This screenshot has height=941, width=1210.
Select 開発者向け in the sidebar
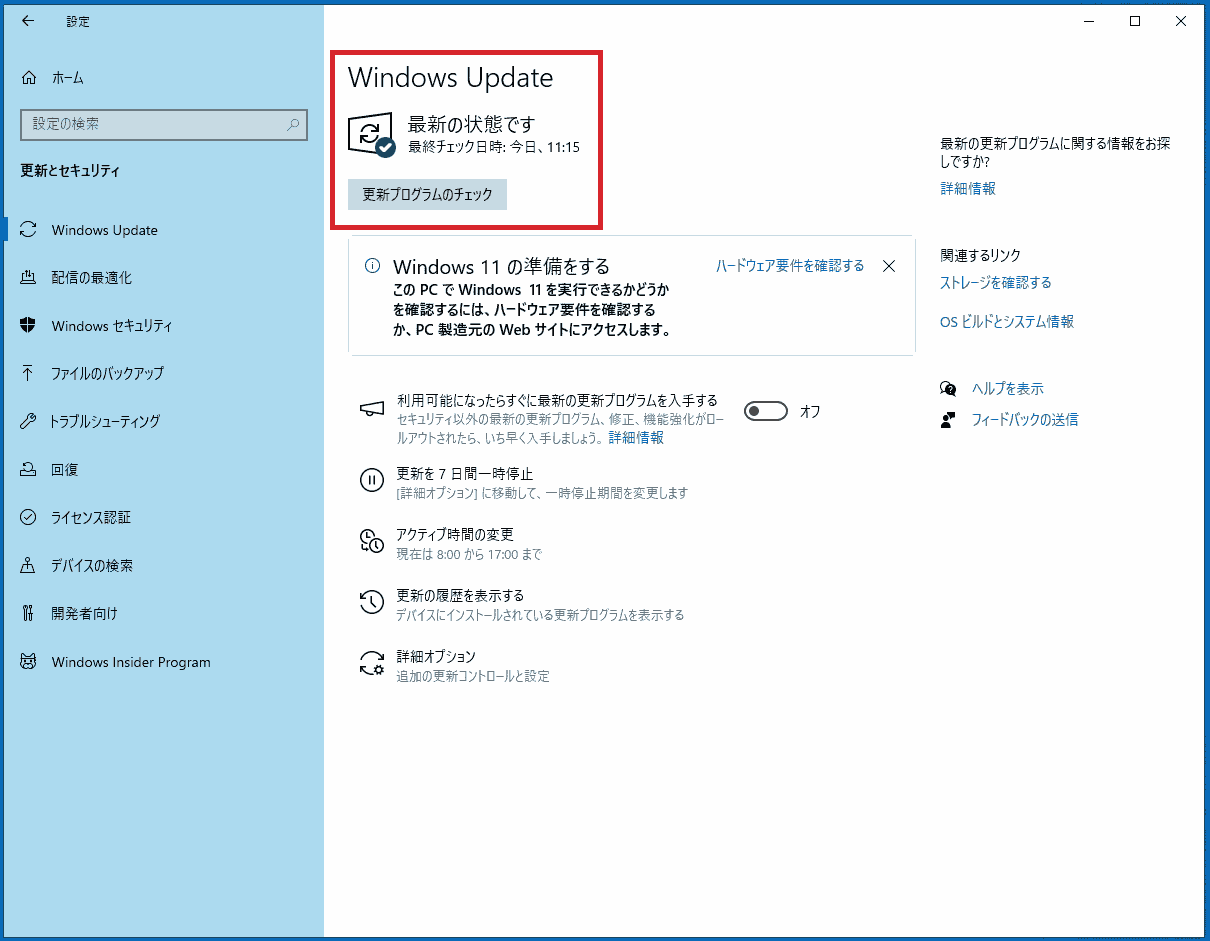pyautogui.click(x=164, y=613)
